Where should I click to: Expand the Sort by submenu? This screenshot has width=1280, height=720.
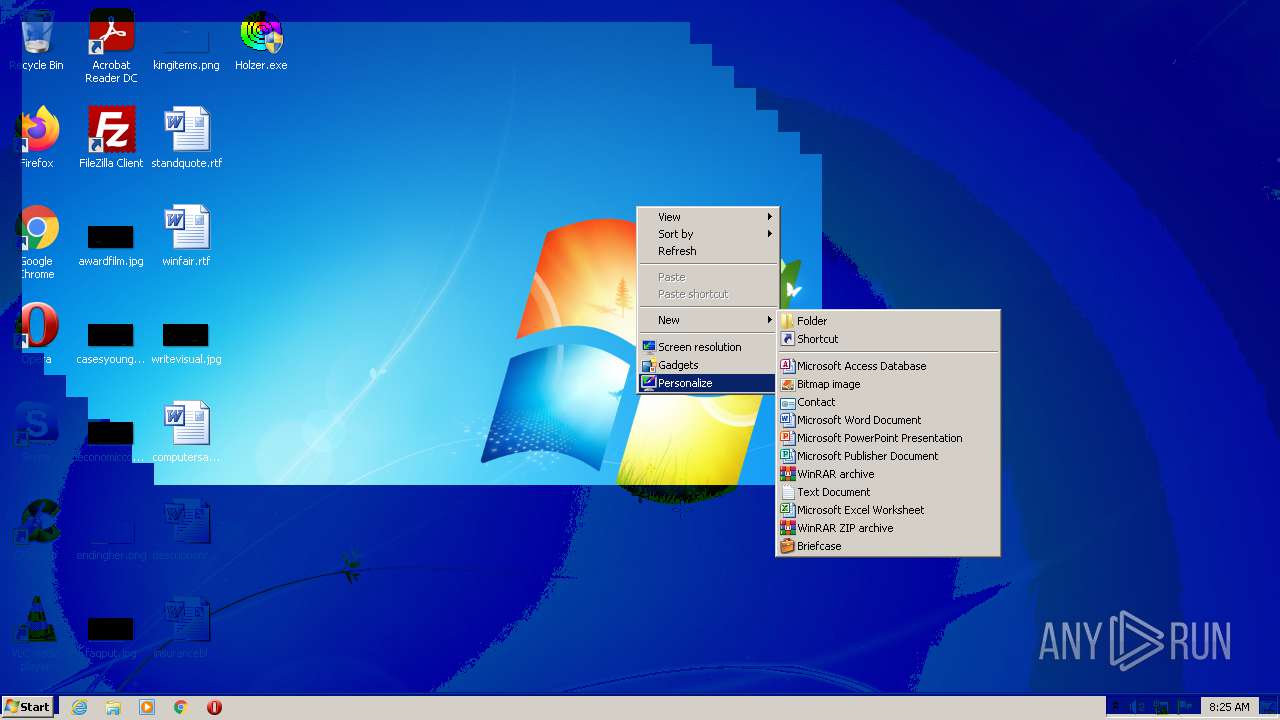708,234
